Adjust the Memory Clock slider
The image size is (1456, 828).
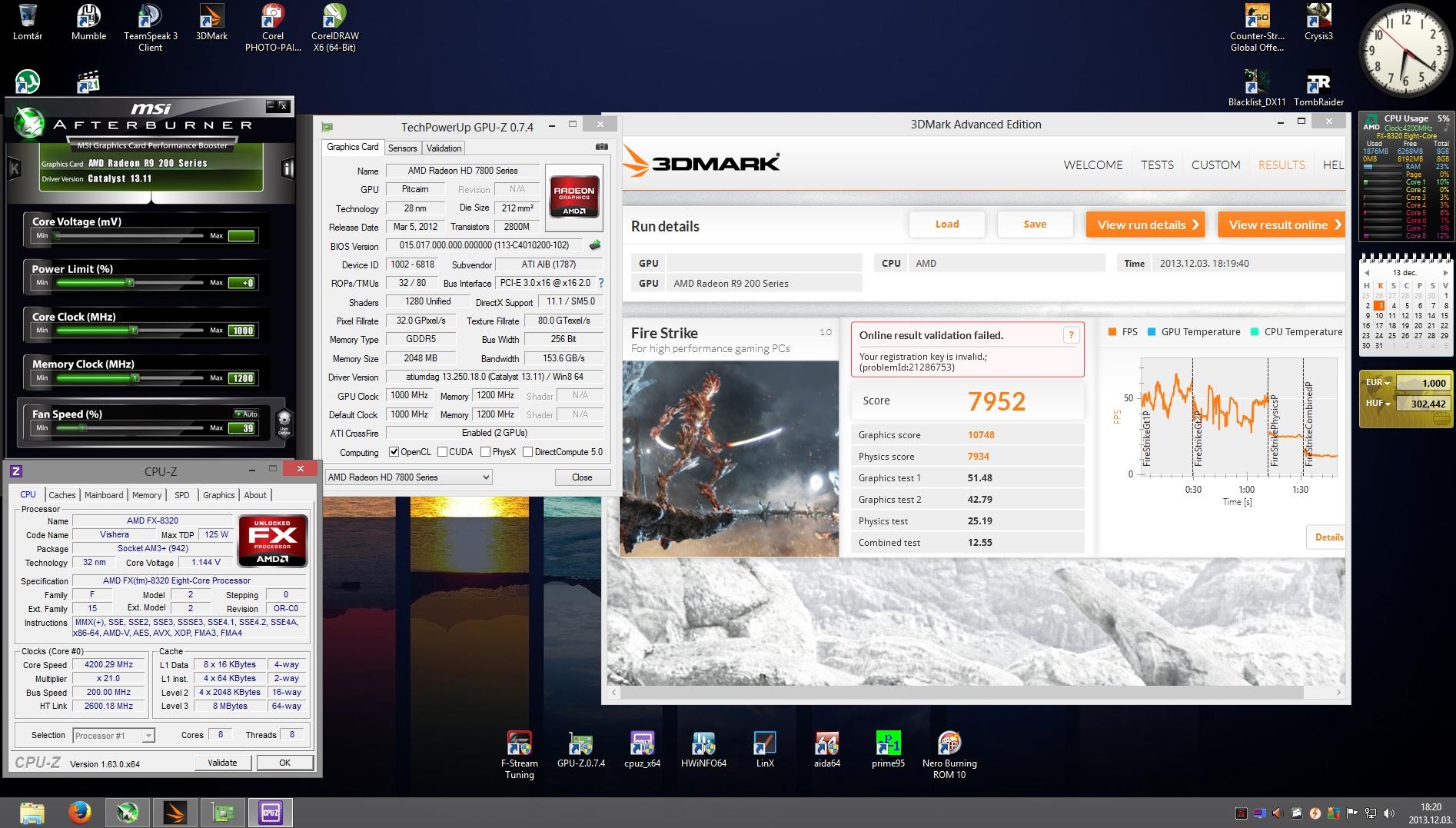click(135, 378)
